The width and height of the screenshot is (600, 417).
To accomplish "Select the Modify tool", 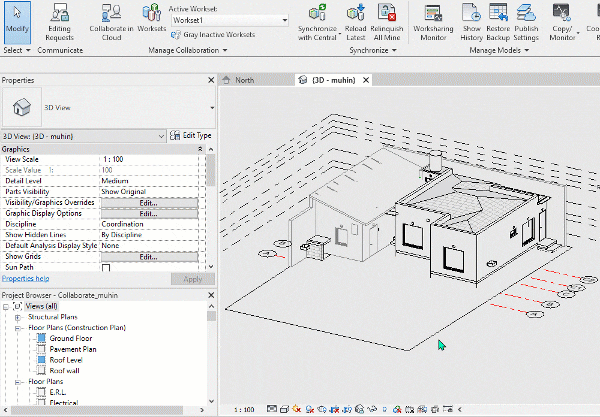I will click(x=17, y=22).
